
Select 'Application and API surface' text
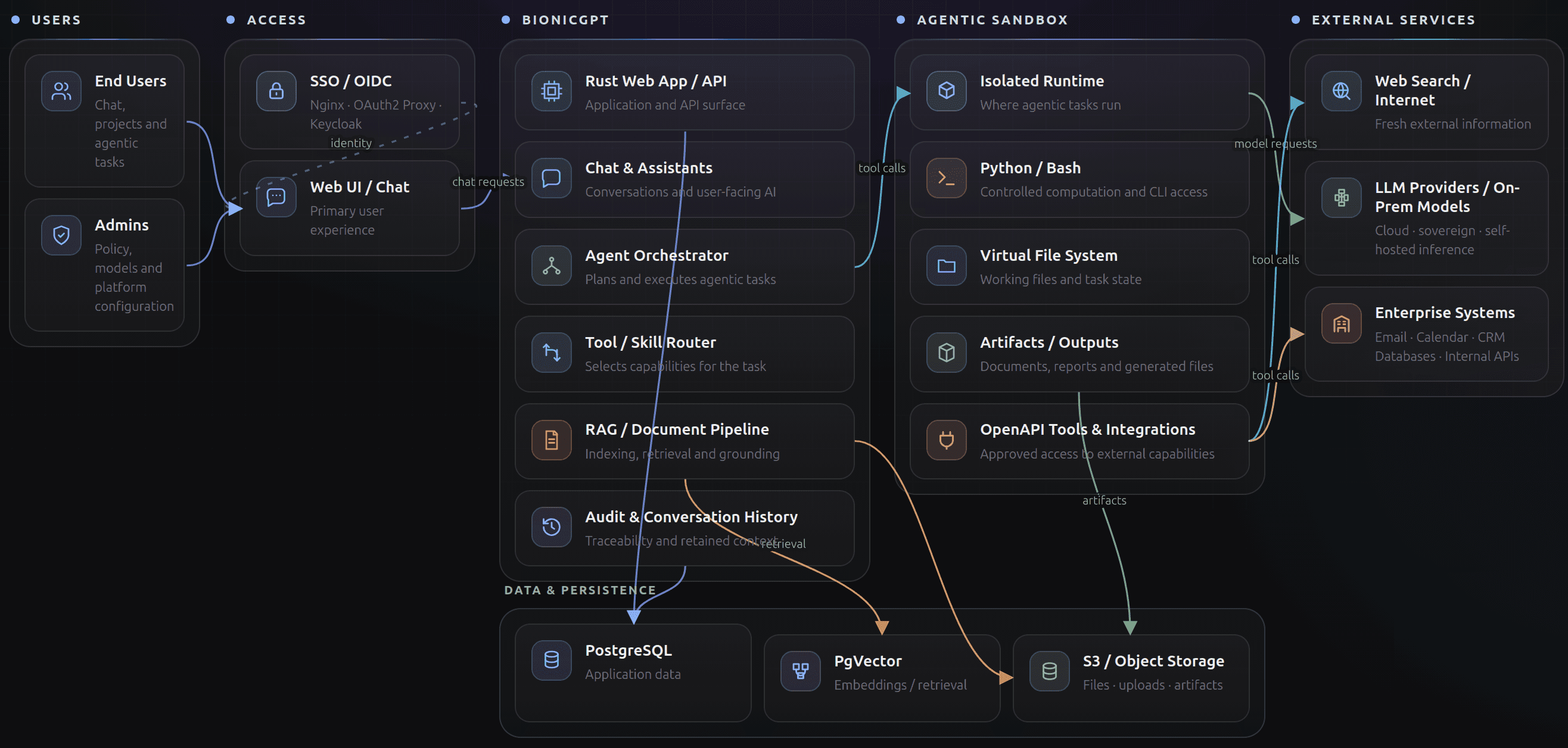(x=665, y=105)
